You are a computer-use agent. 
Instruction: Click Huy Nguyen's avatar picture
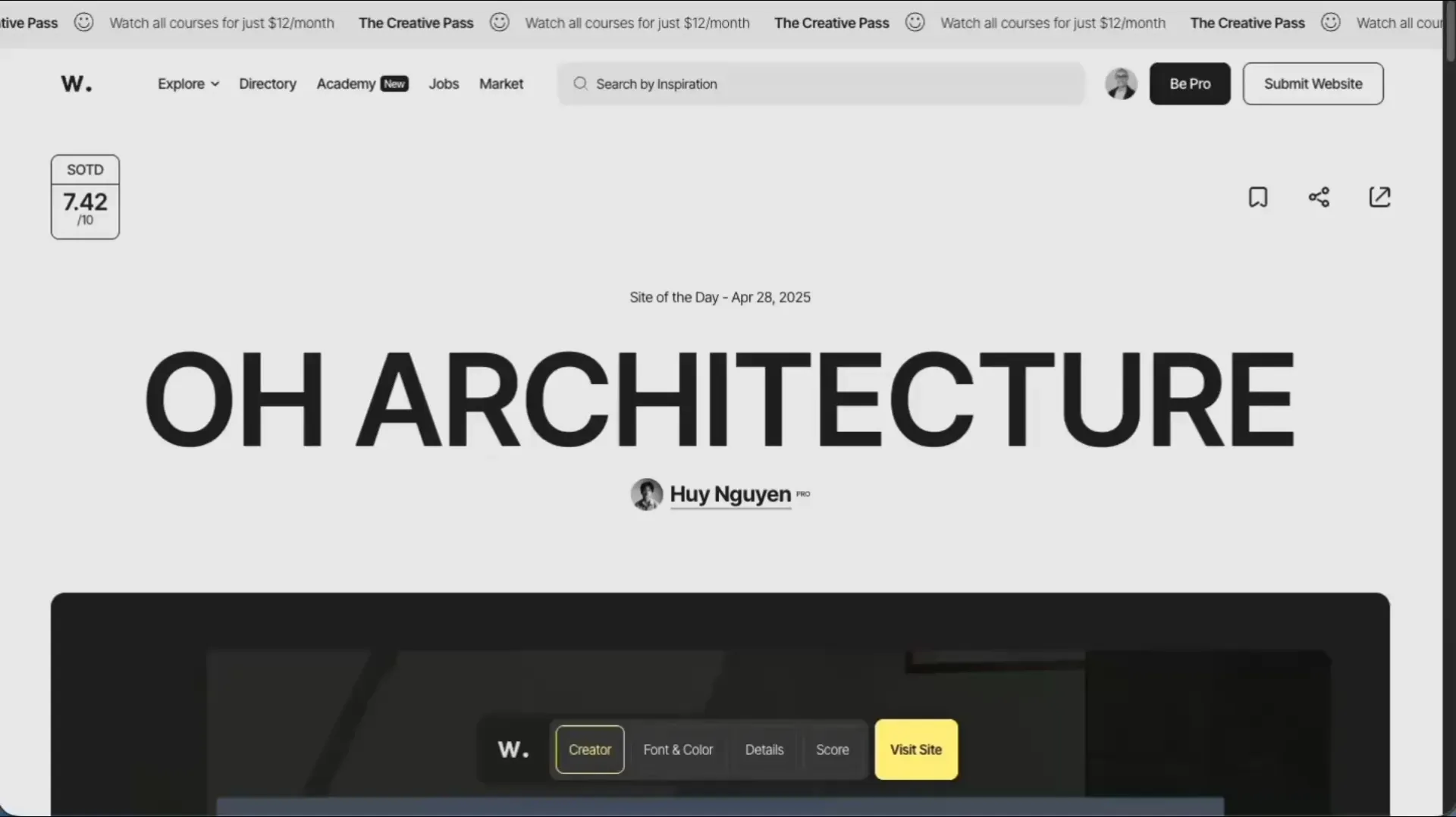[647, 494]
